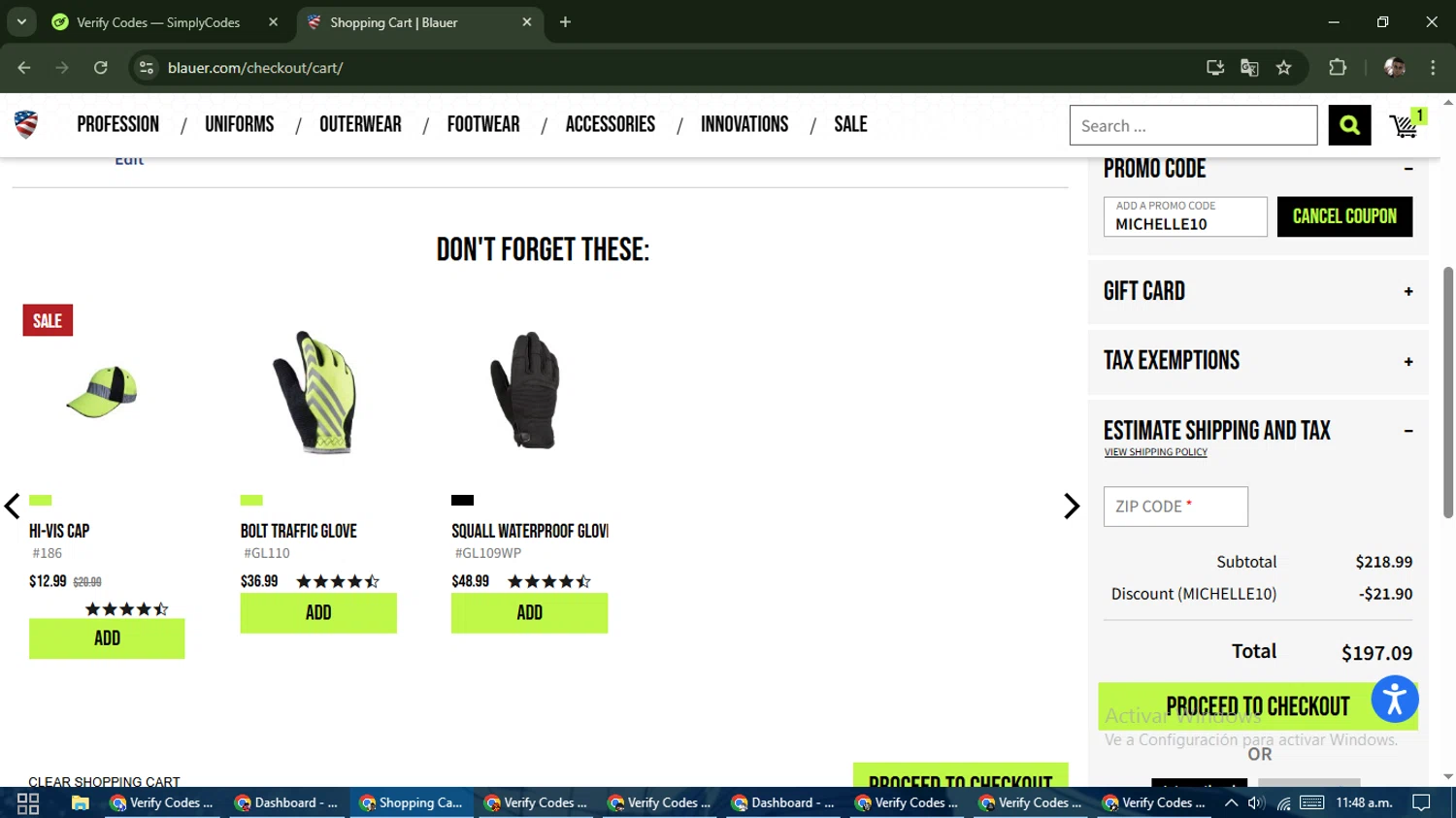This screenshot has width=1456, height=818.
Task: Open the Hi-Vis Cap product image
Action: click(x=103, y=391)
